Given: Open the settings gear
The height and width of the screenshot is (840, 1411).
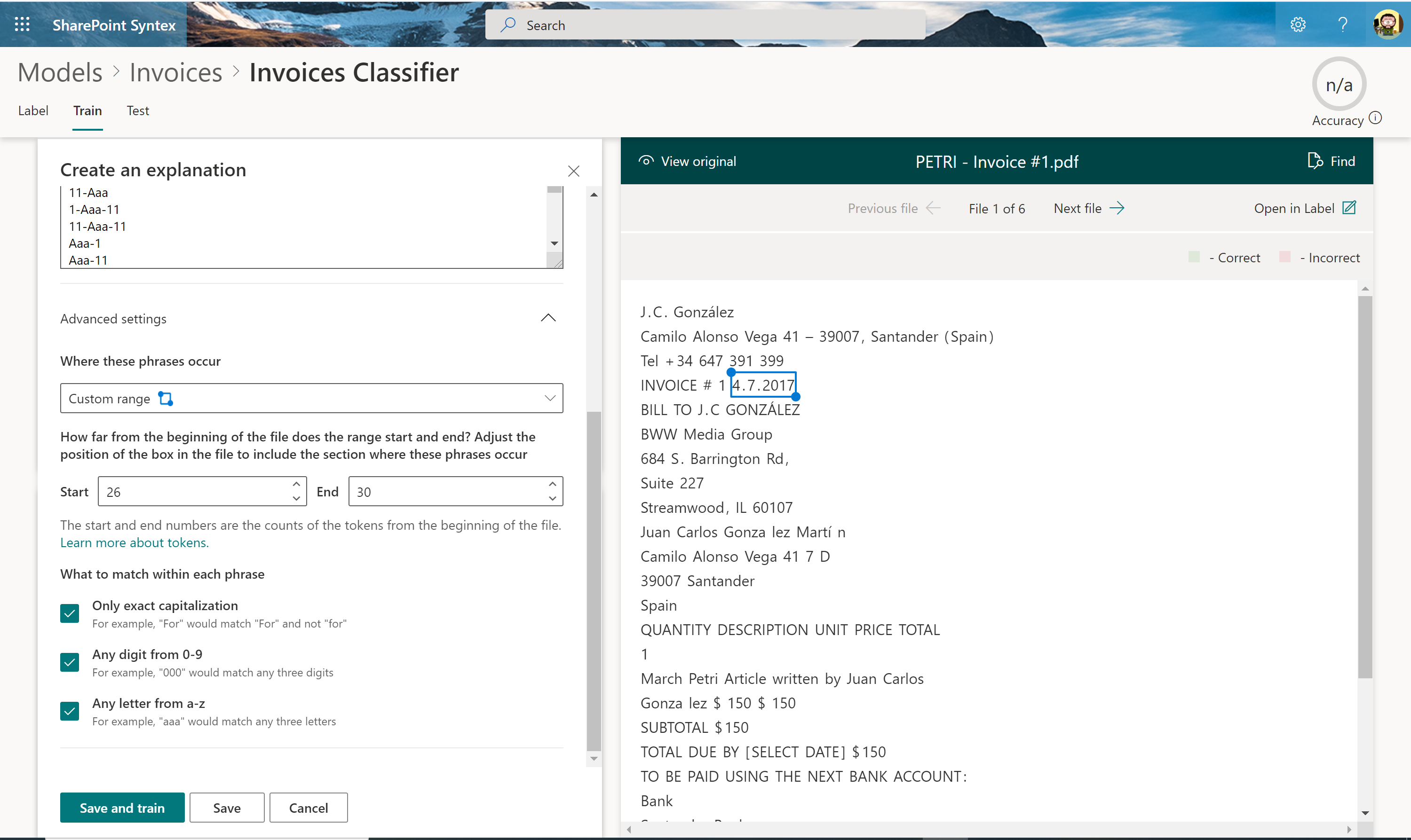Looking at the screenshot, I should click(1298, 24).
